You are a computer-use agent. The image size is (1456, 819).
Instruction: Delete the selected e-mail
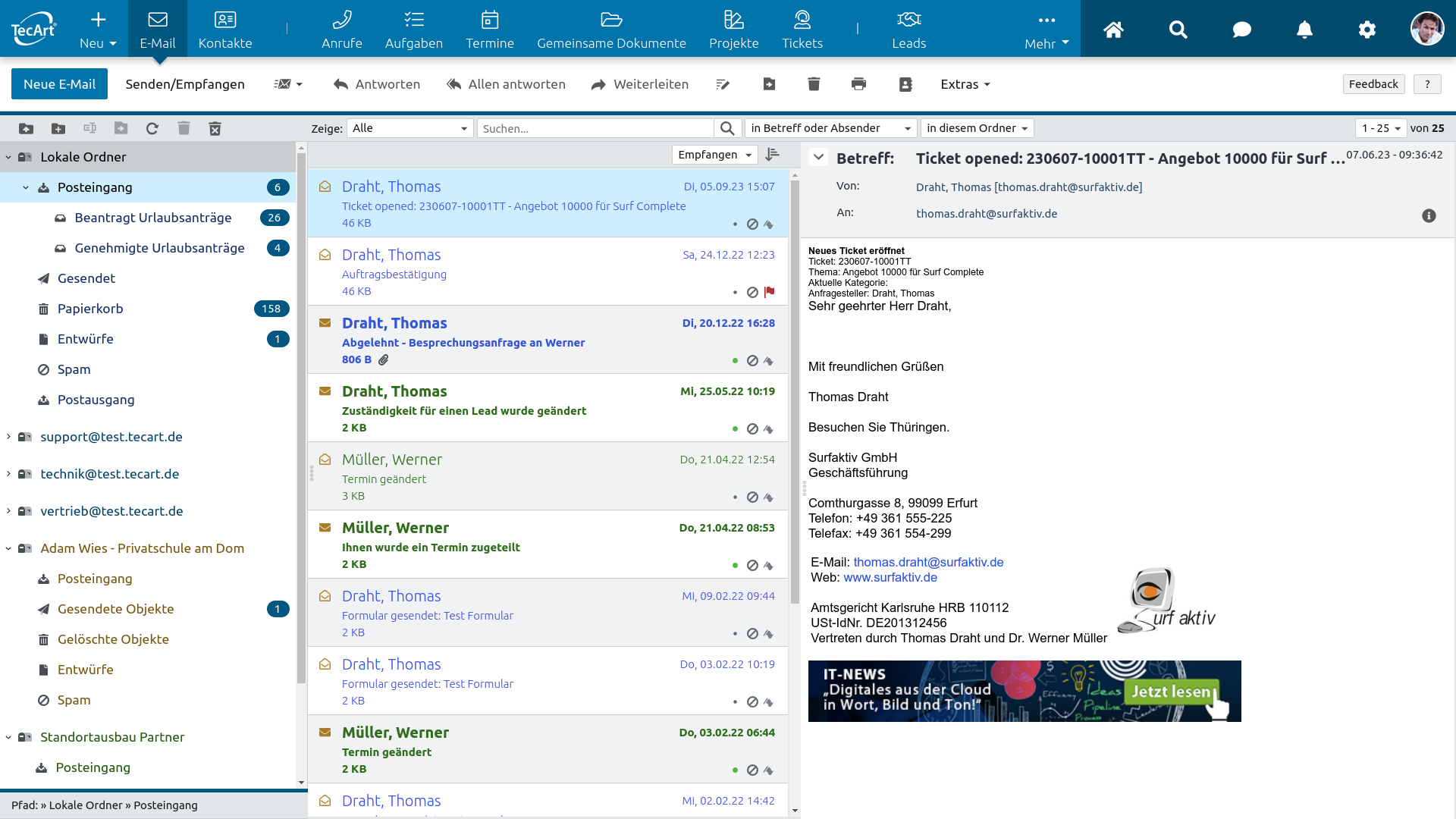(814, 84)
